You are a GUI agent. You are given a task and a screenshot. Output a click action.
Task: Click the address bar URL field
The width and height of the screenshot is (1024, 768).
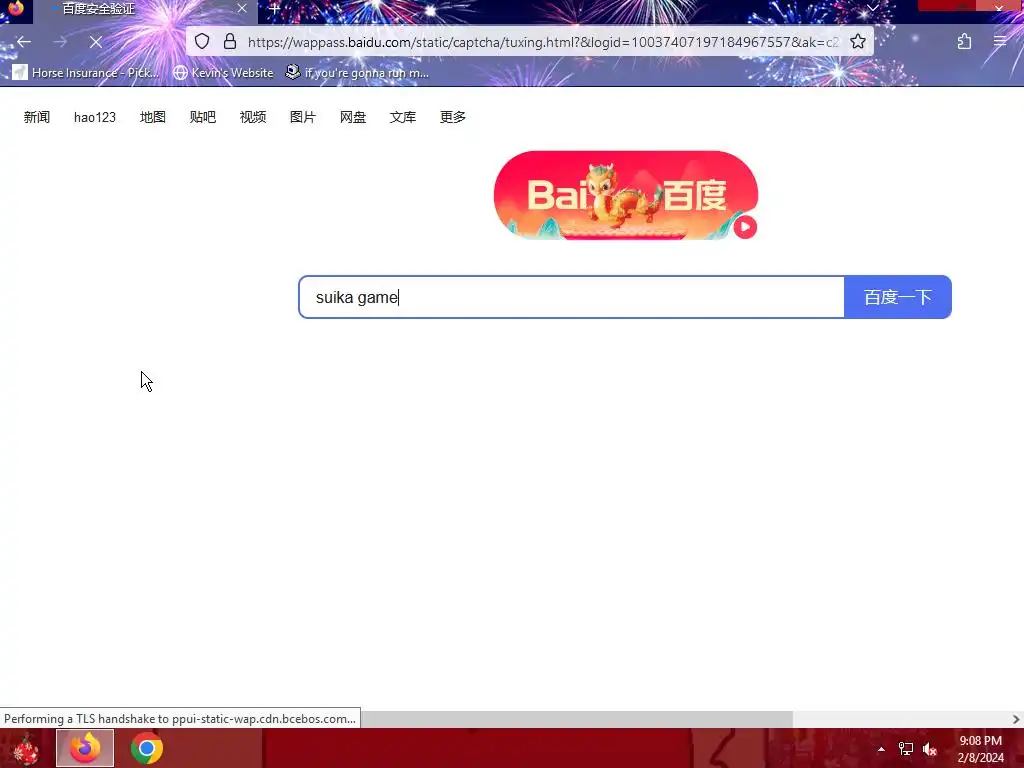coord(542,42)
